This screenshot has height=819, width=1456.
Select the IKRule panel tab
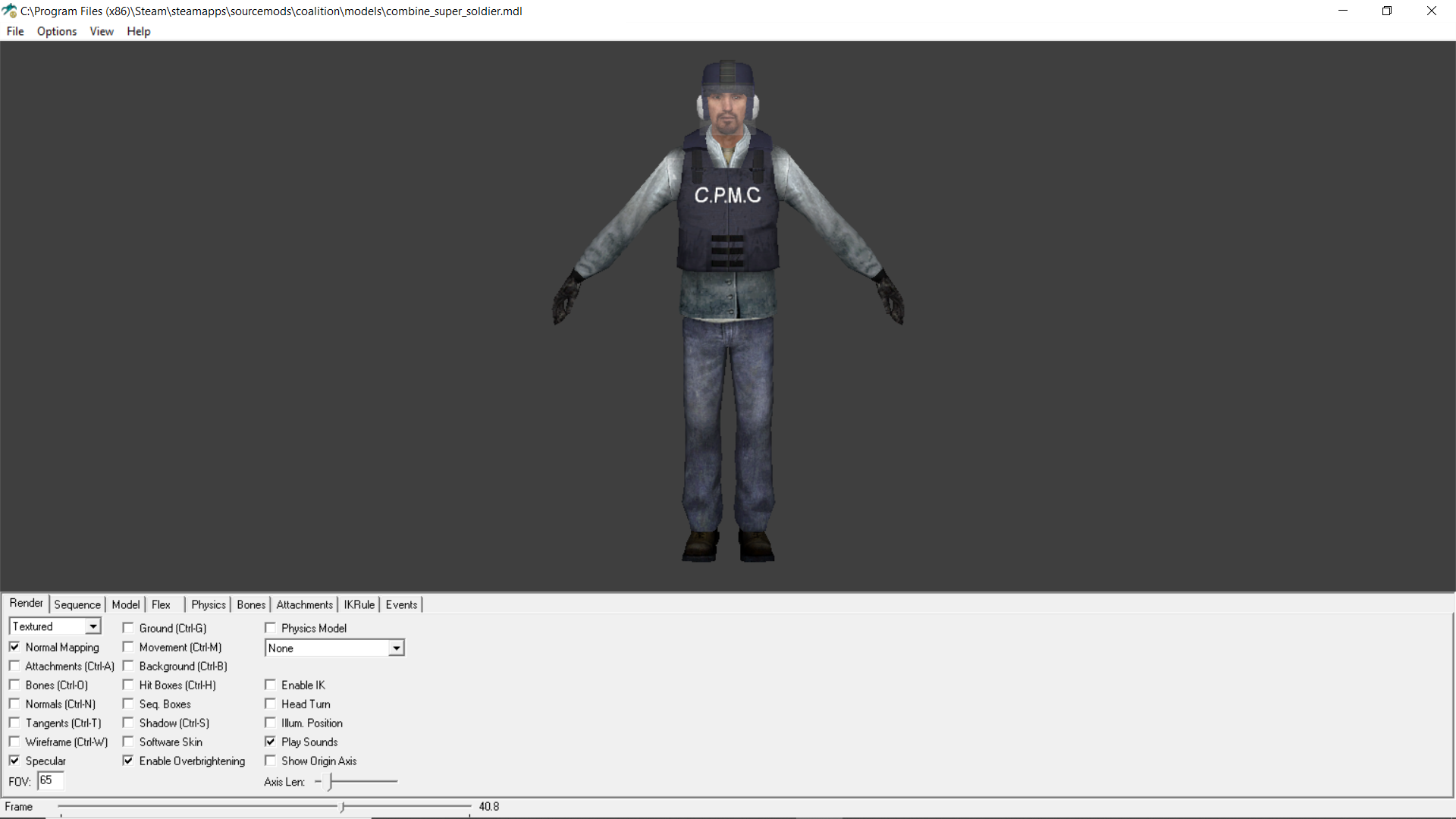coord(358,604)
